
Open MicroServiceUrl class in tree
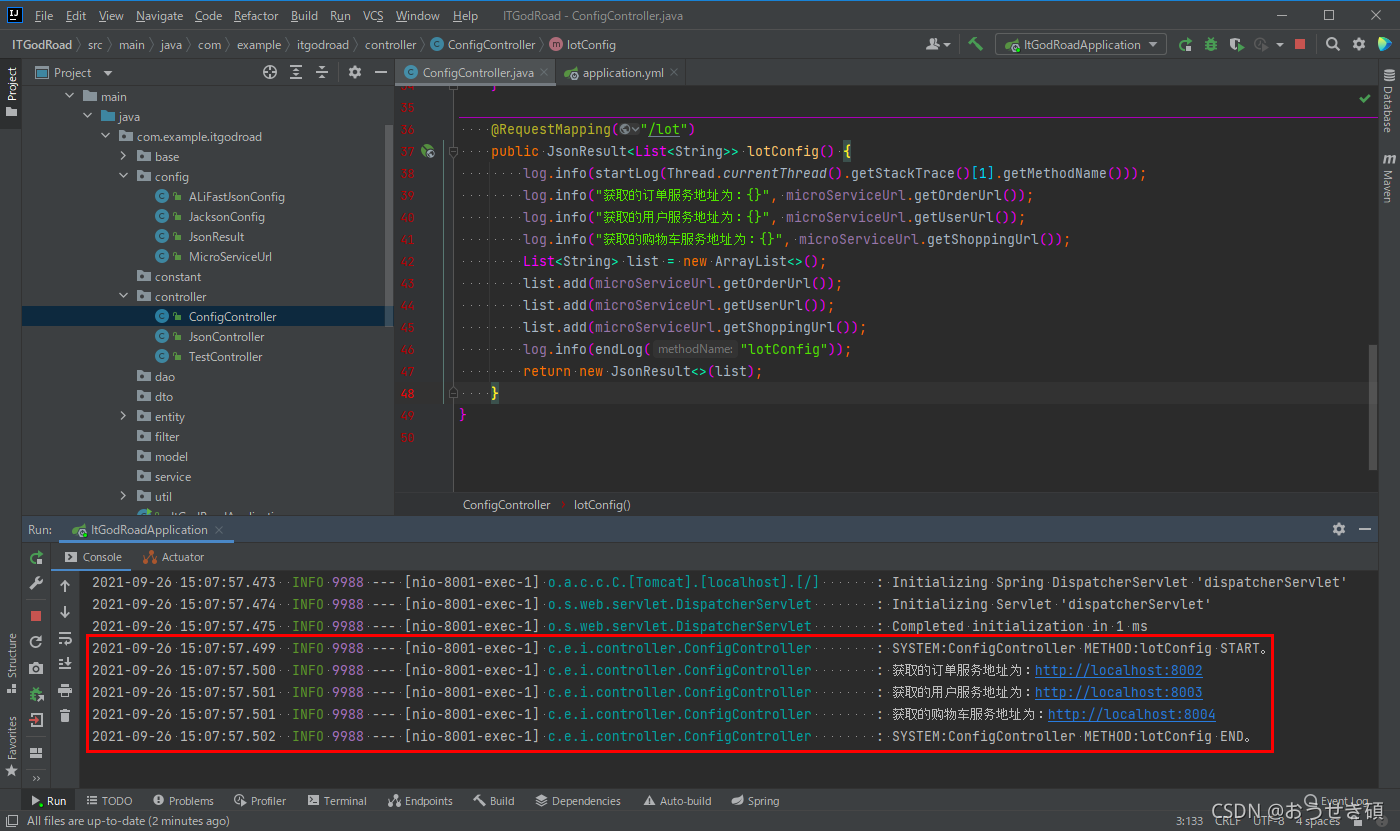click(x=230, y=257)
